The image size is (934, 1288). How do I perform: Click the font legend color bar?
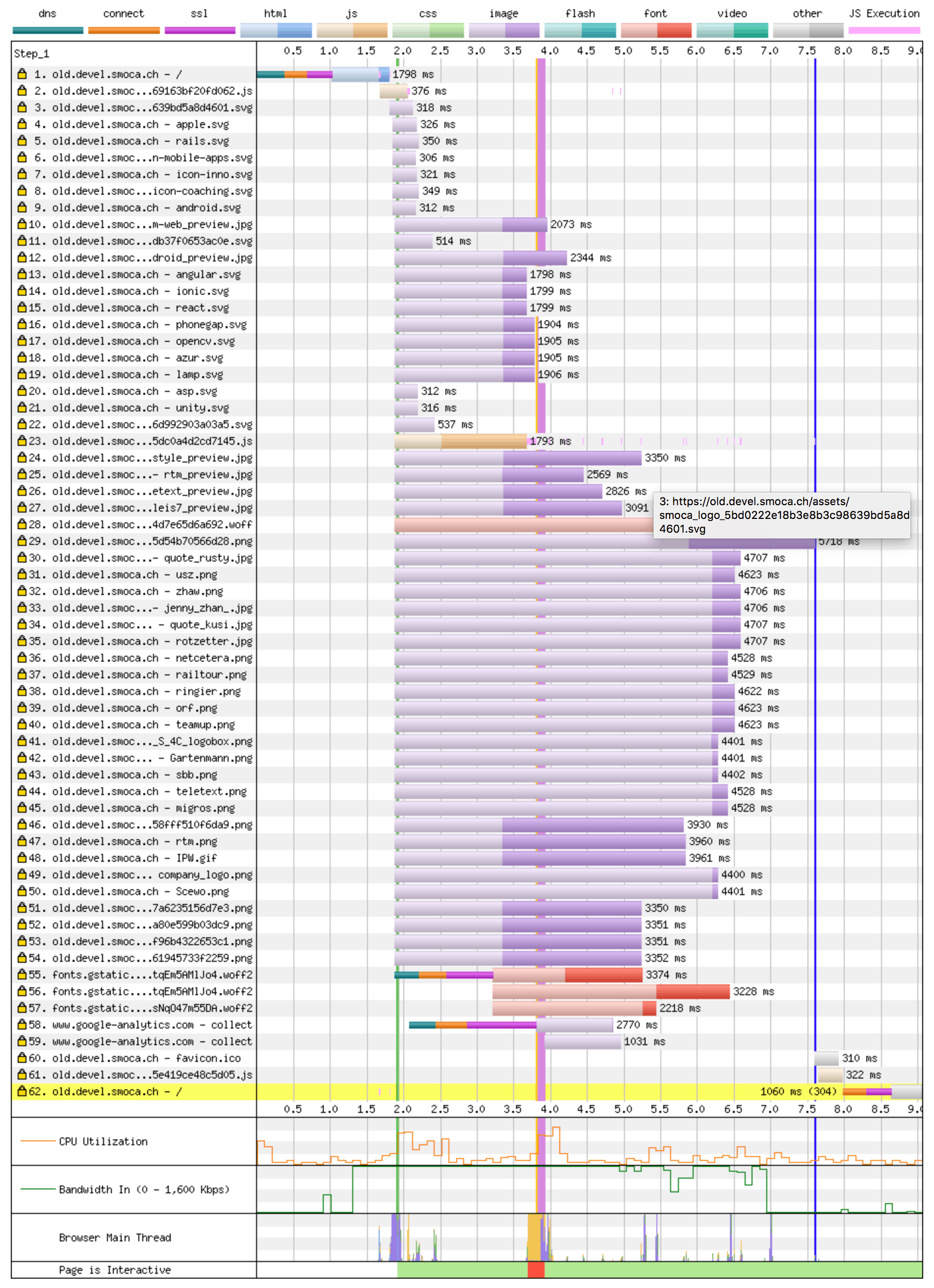coord(656,30)
